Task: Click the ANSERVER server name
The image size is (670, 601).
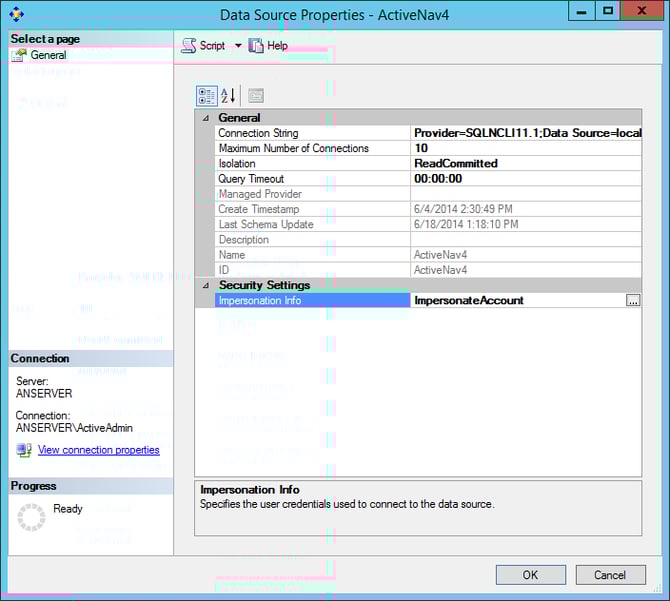Action: [x=44, y=393]
